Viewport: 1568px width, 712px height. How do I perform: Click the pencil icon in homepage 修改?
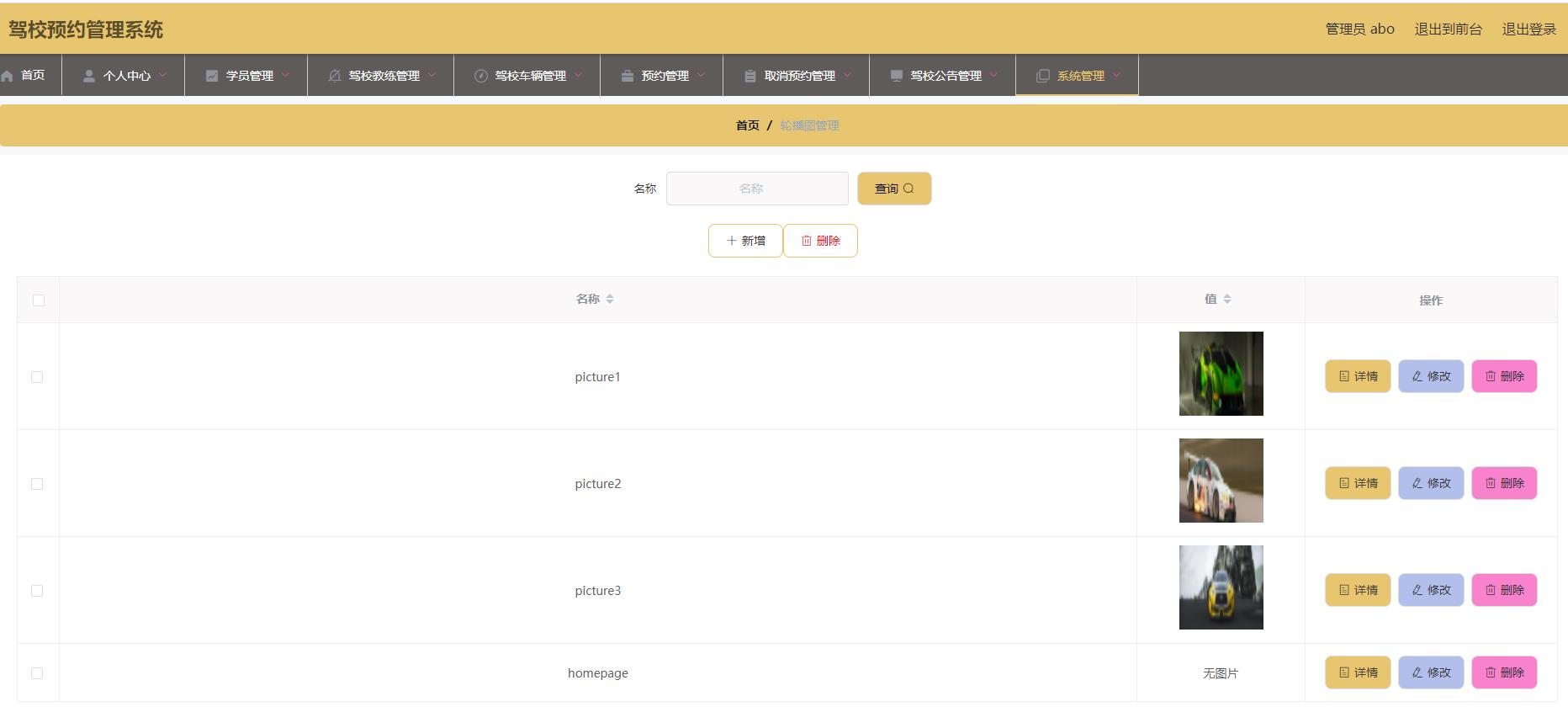tap(1417, 672)
